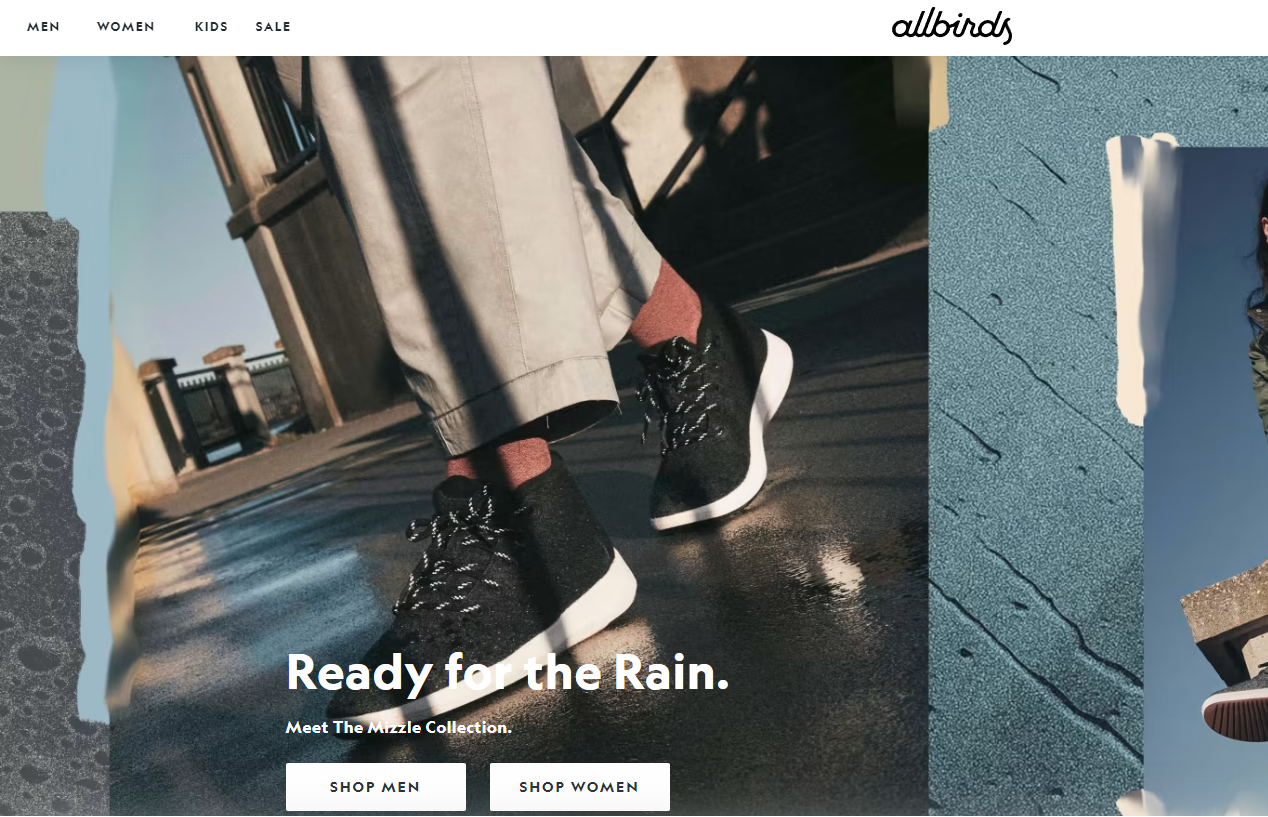Open the MEN navigation menu
The image size is (1268, 817).
coord(43,27)
